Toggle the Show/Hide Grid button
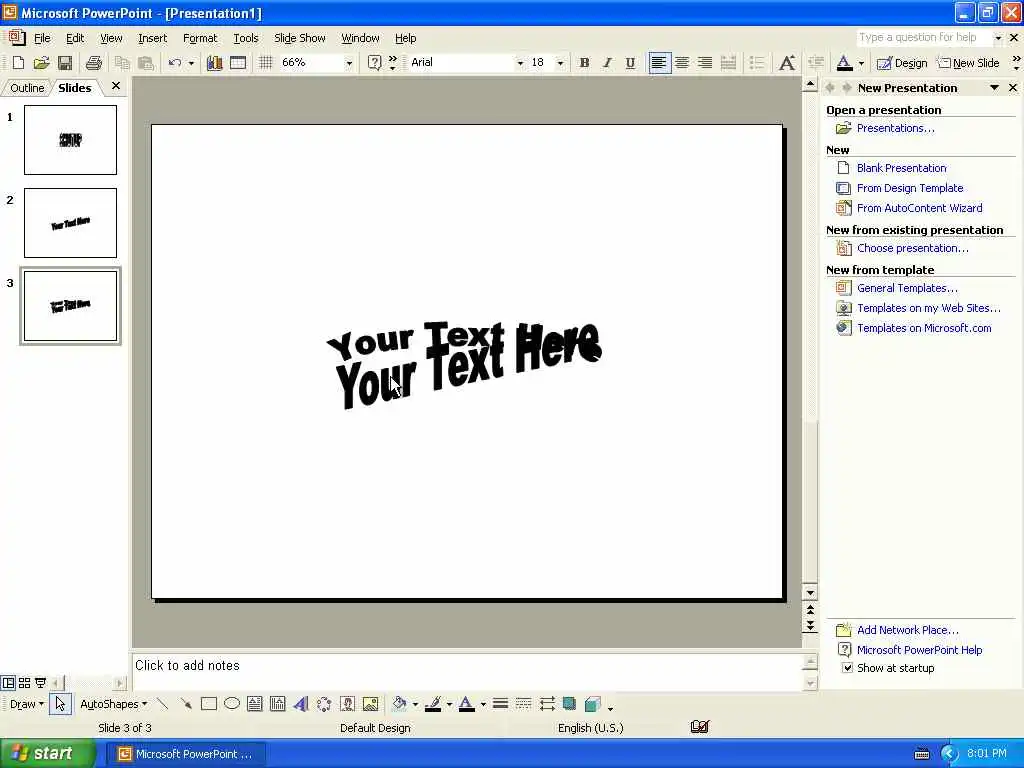This screenshot has width=1024, height=768. pos(266,63)
